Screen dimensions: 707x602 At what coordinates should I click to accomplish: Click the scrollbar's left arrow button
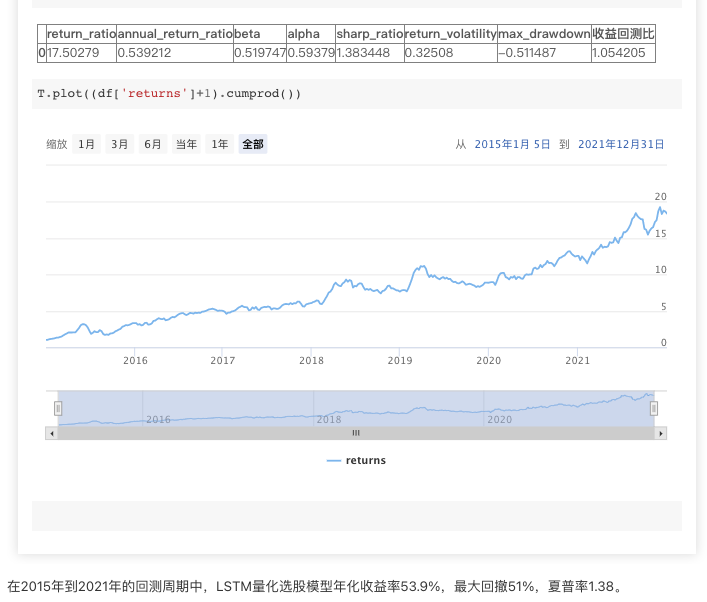[51, 433]
